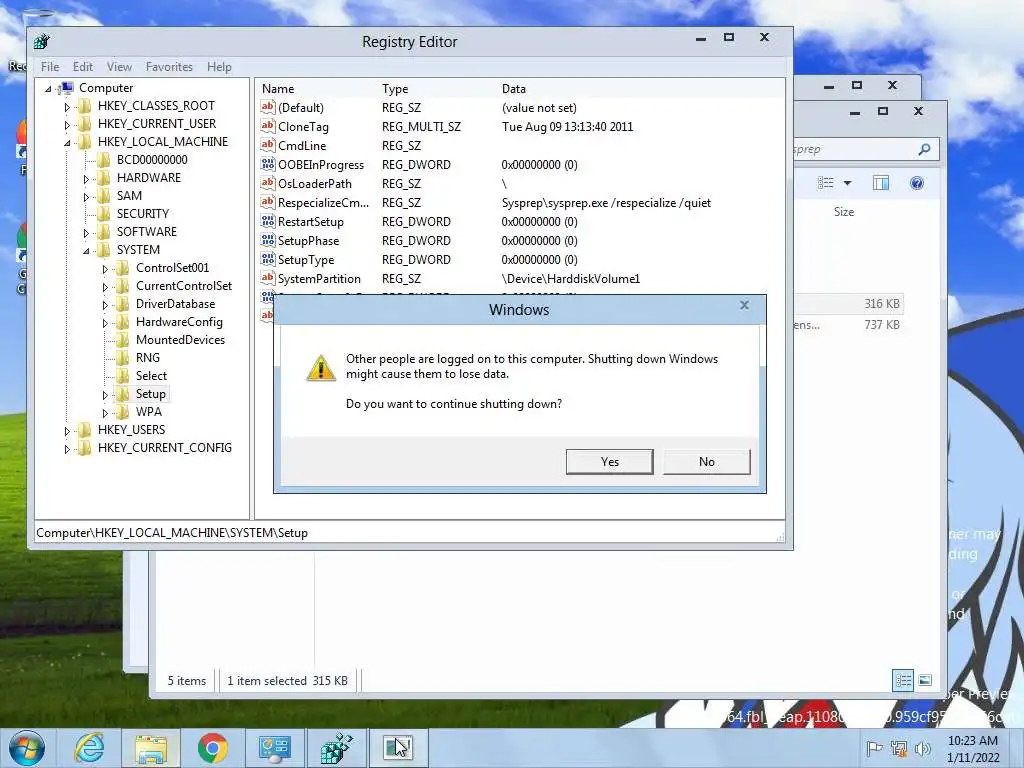Screen dimensions: 1024x768
Task: Expand the WPA key arrow
Action: point(104,413)
